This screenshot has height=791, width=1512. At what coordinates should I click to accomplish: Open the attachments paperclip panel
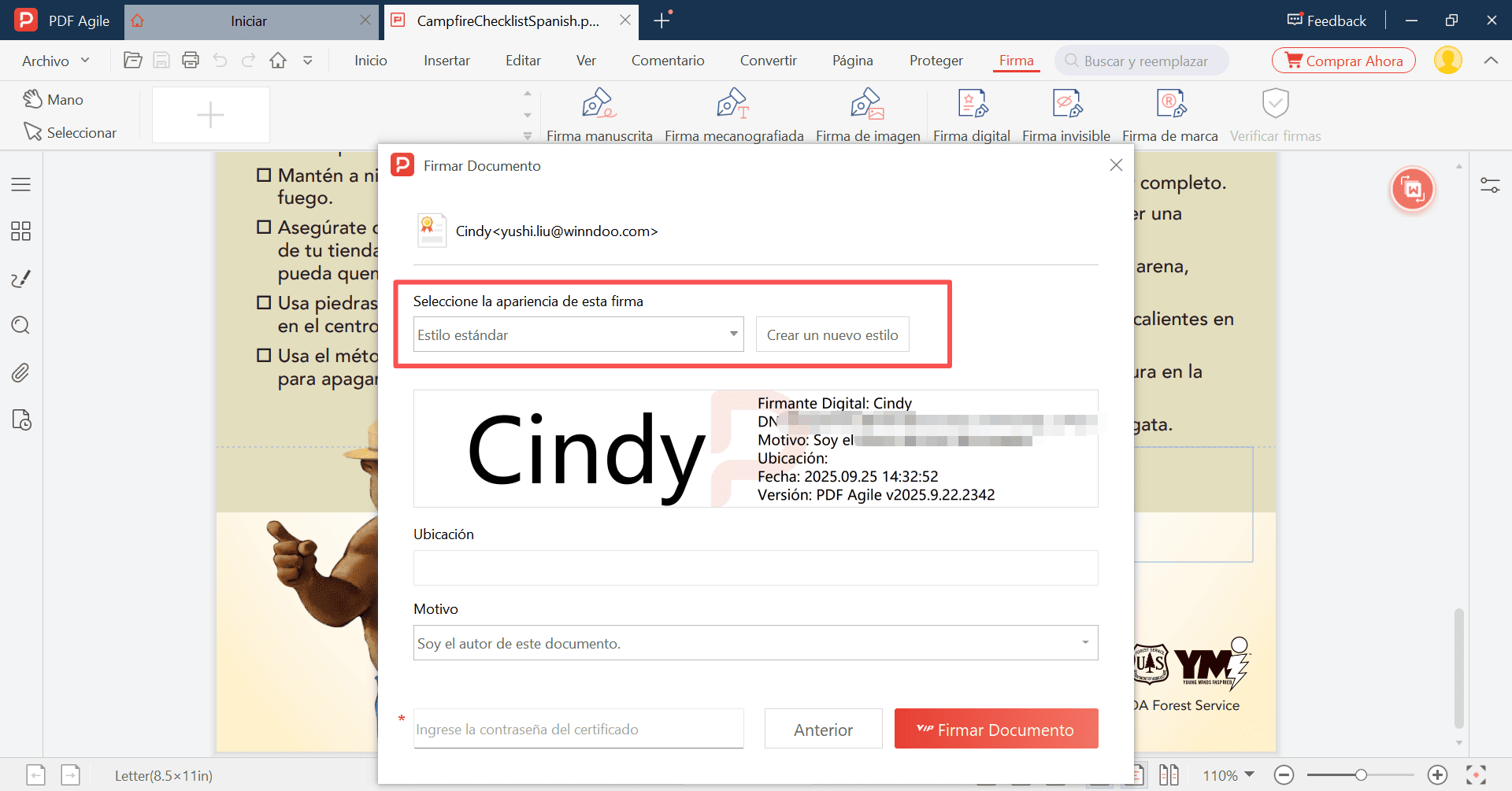[20, 372]
